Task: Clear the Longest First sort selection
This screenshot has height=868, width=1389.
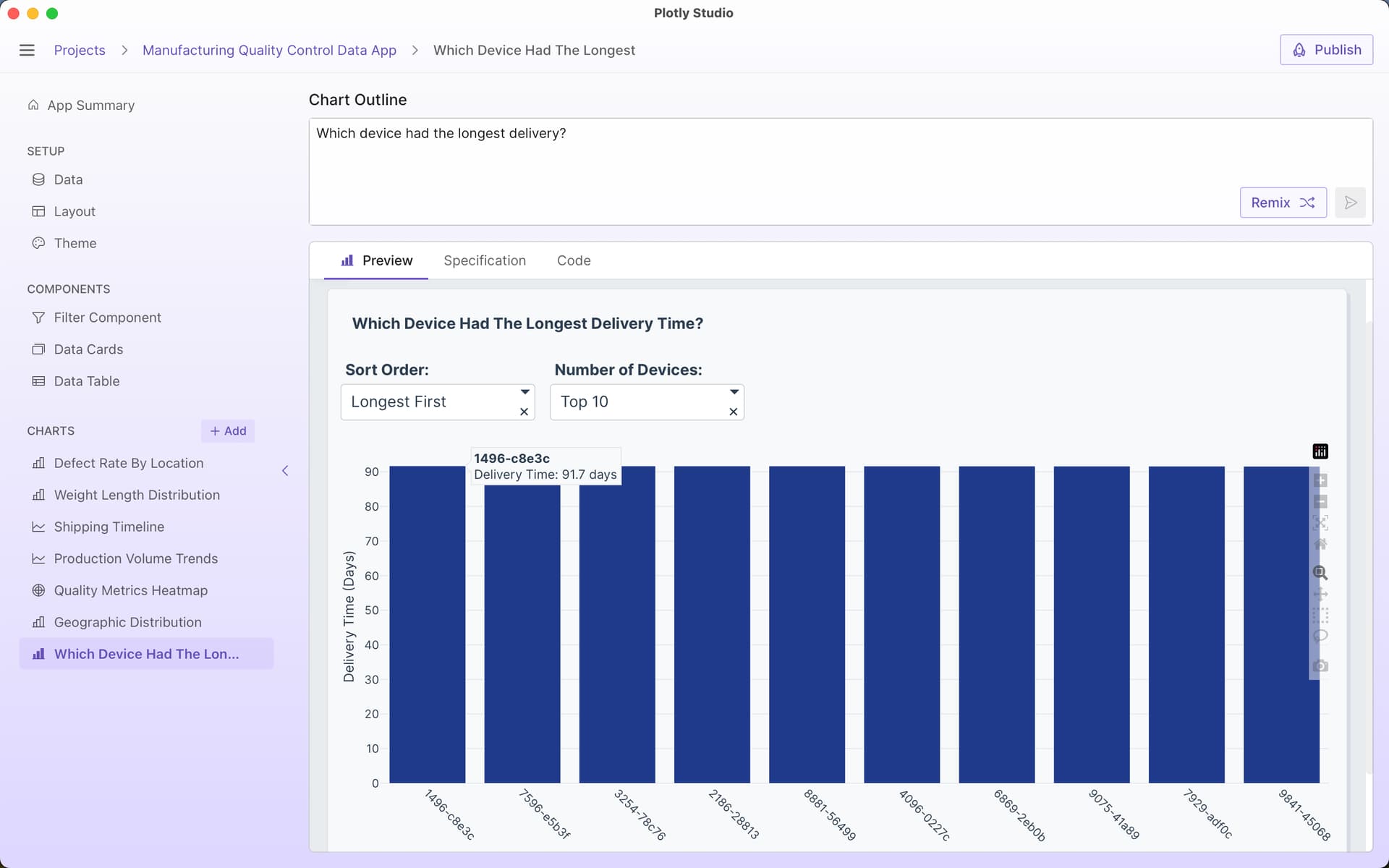Action: [524, 412]
